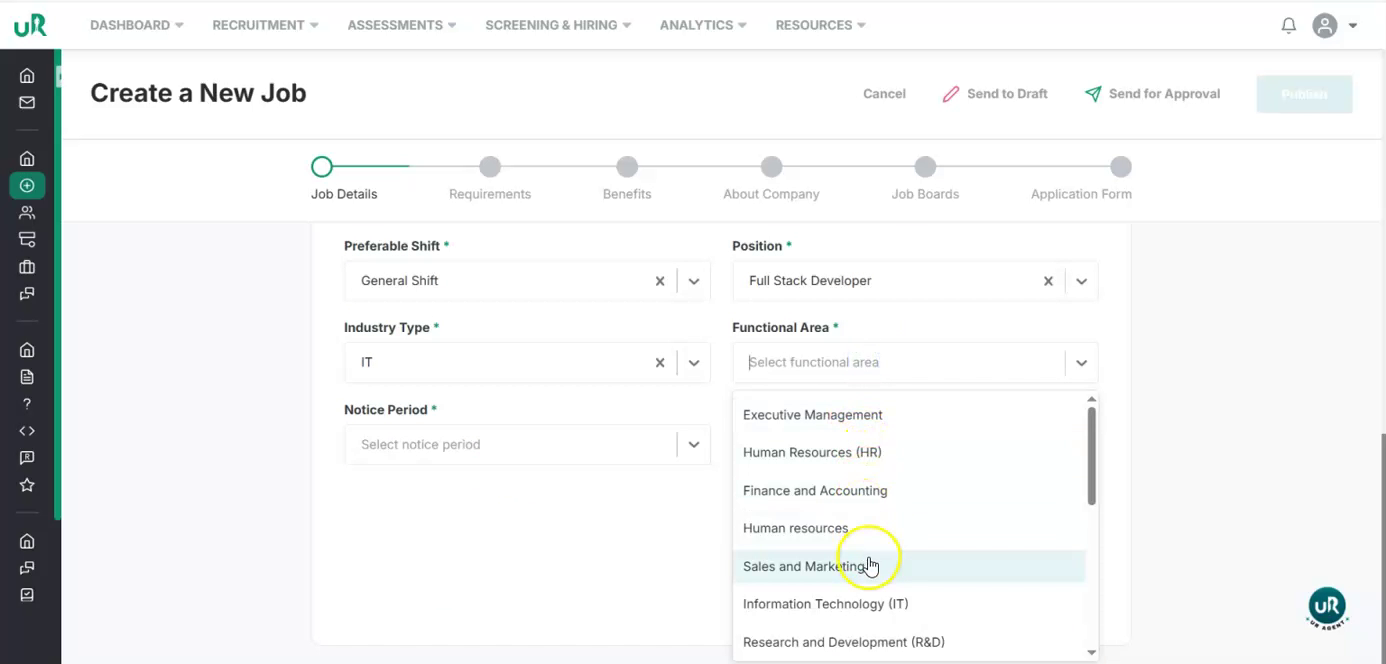Type in the Select functional area field
The height and width of the screenshot is (664, 1386).
point(900,363)
